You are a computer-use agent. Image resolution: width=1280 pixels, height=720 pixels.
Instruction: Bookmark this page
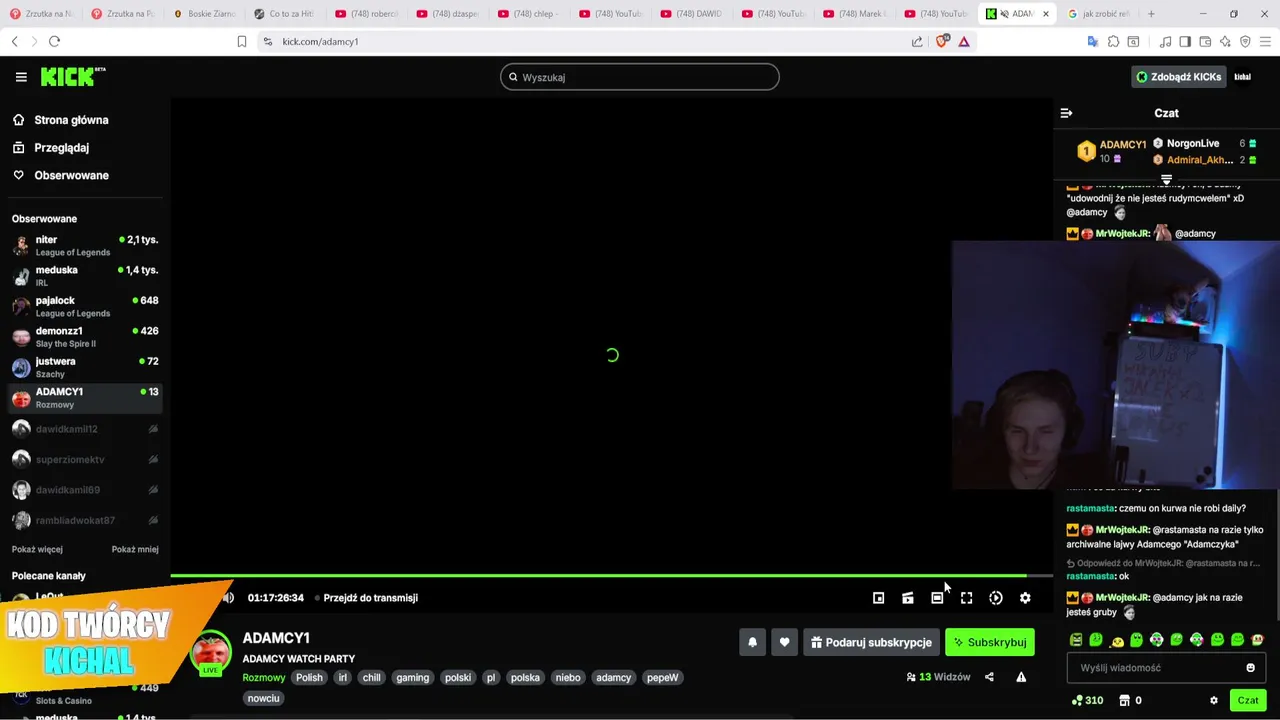click(241, 41)
